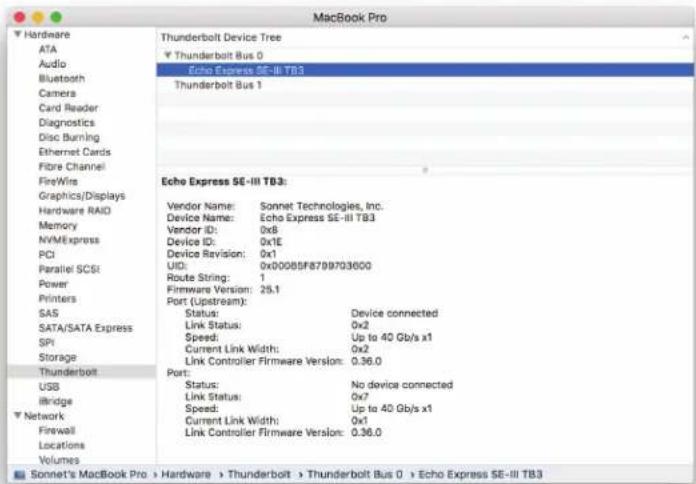Select Audio in the sidebar
Screen dimensions: 696x484
pyautogui.click(x=52, y=64)
